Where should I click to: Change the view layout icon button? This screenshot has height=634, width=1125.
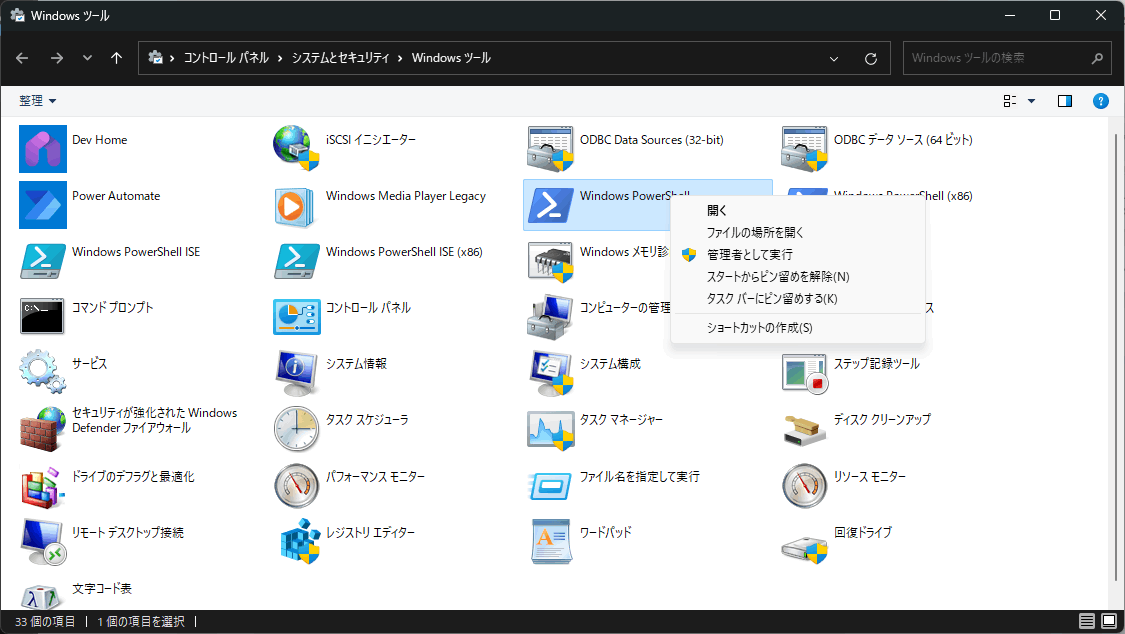point(1009,101)
